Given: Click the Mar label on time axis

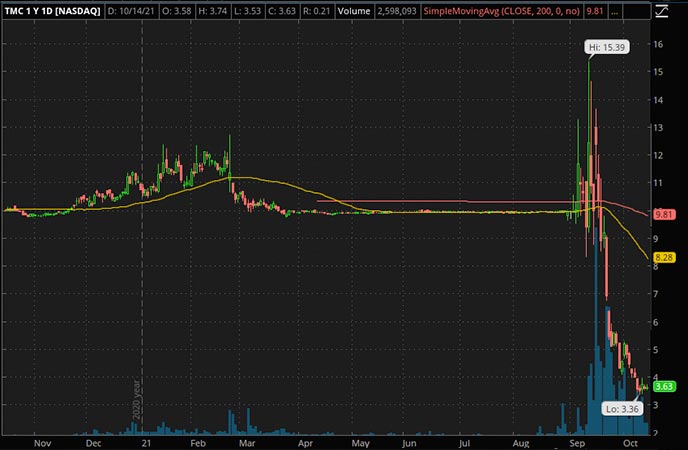Looking at the screenshot, I should tap(247, 443).
